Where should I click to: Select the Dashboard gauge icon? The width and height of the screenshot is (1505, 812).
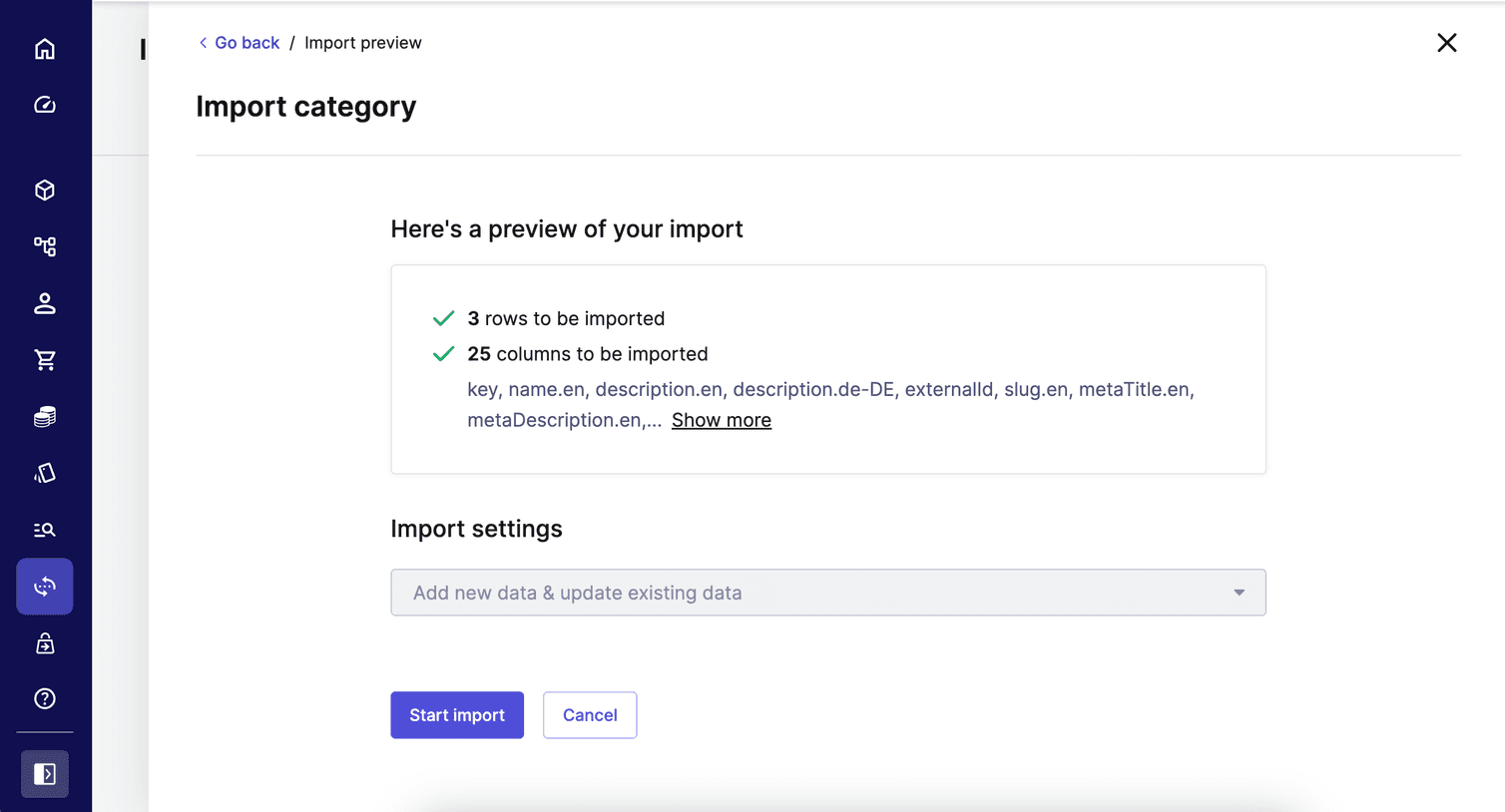(44, 104)
